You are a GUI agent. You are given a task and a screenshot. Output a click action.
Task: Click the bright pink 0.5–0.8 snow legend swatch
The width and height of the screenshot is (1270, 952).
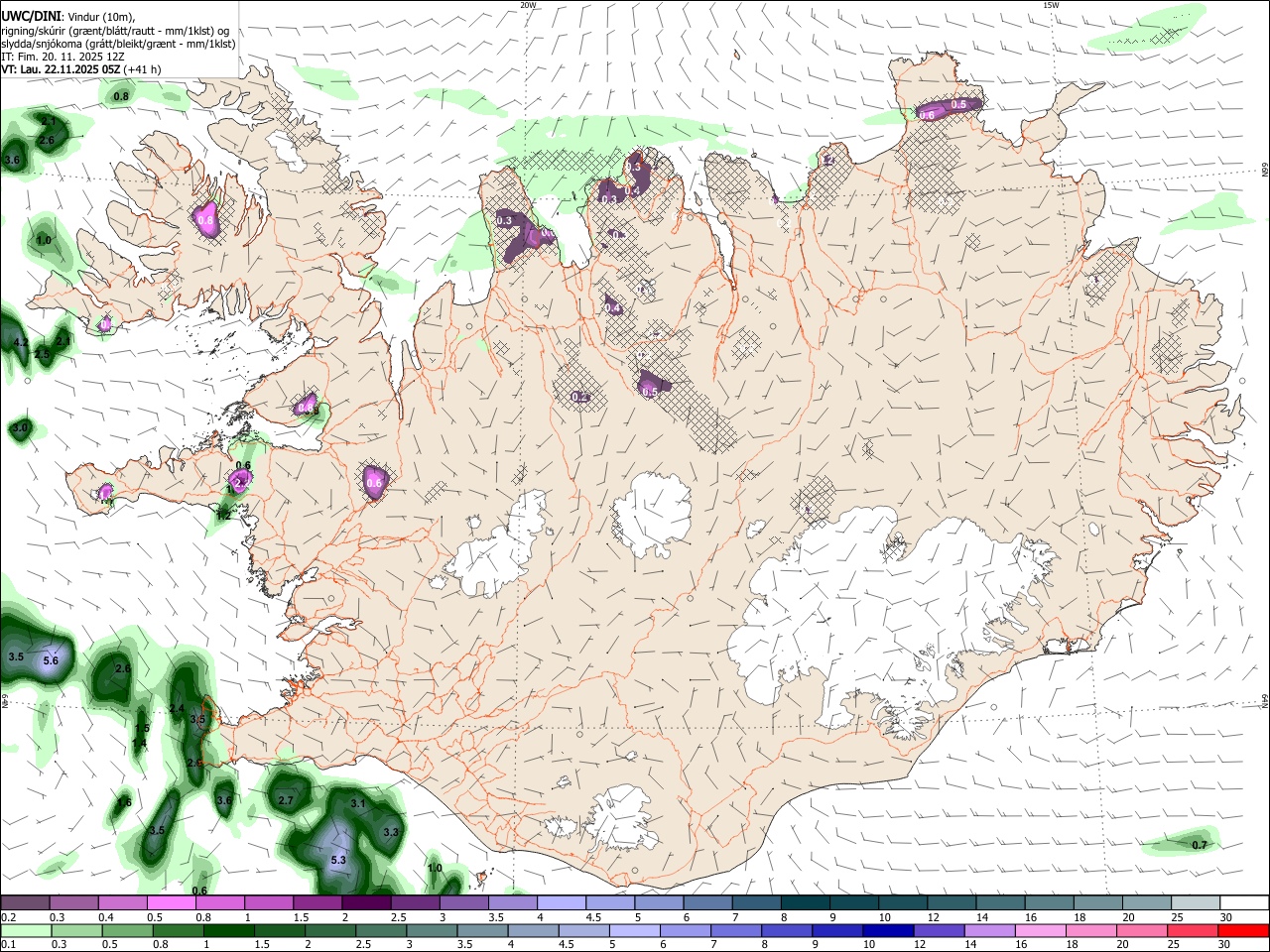[x=171, y=902]
